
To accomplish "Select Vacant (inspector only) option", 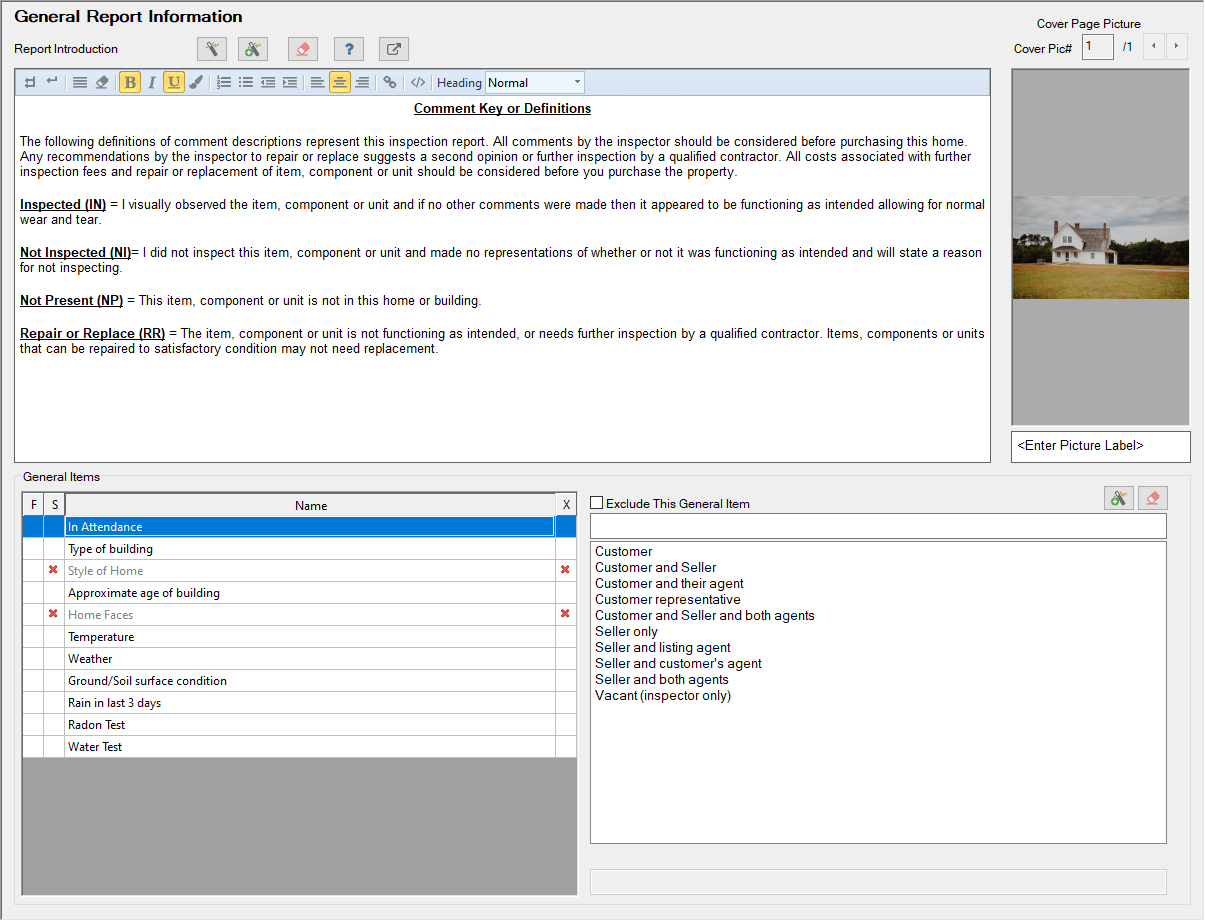I will (663, 695).
